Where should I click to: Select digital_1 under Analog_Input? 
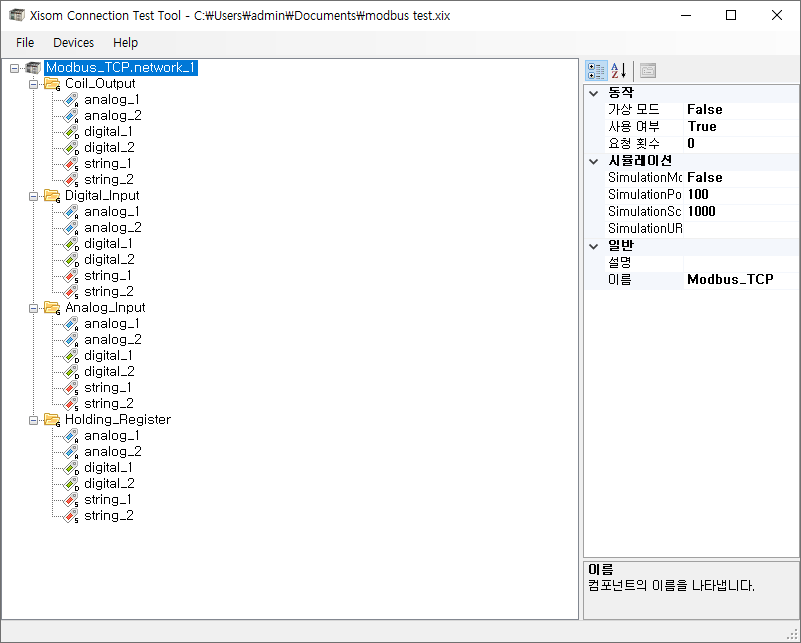[108, 356]
